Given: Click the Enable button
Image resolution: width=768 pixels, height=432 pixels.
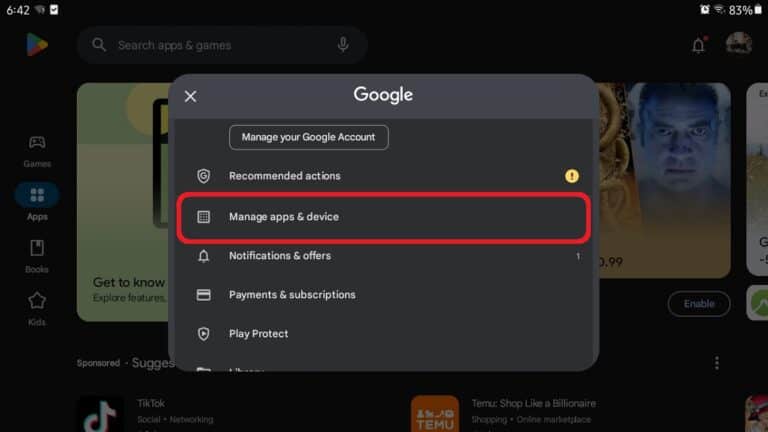Looking at the screenshot, I should [x=699, y=304].
